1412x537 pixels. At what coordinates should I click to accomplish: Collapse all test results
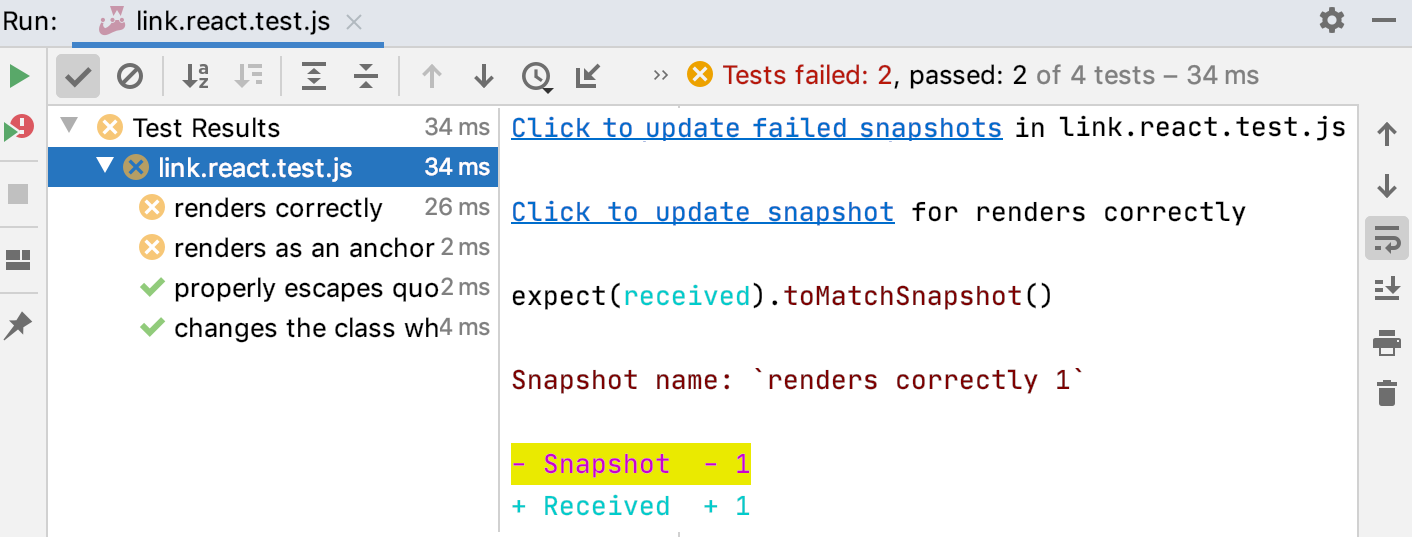point(366,76)
